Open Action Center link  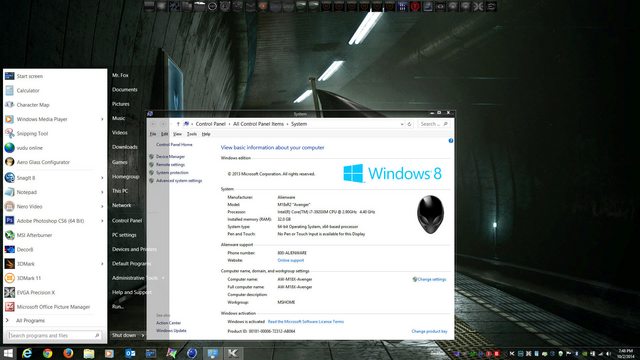(x=169, y=323)
